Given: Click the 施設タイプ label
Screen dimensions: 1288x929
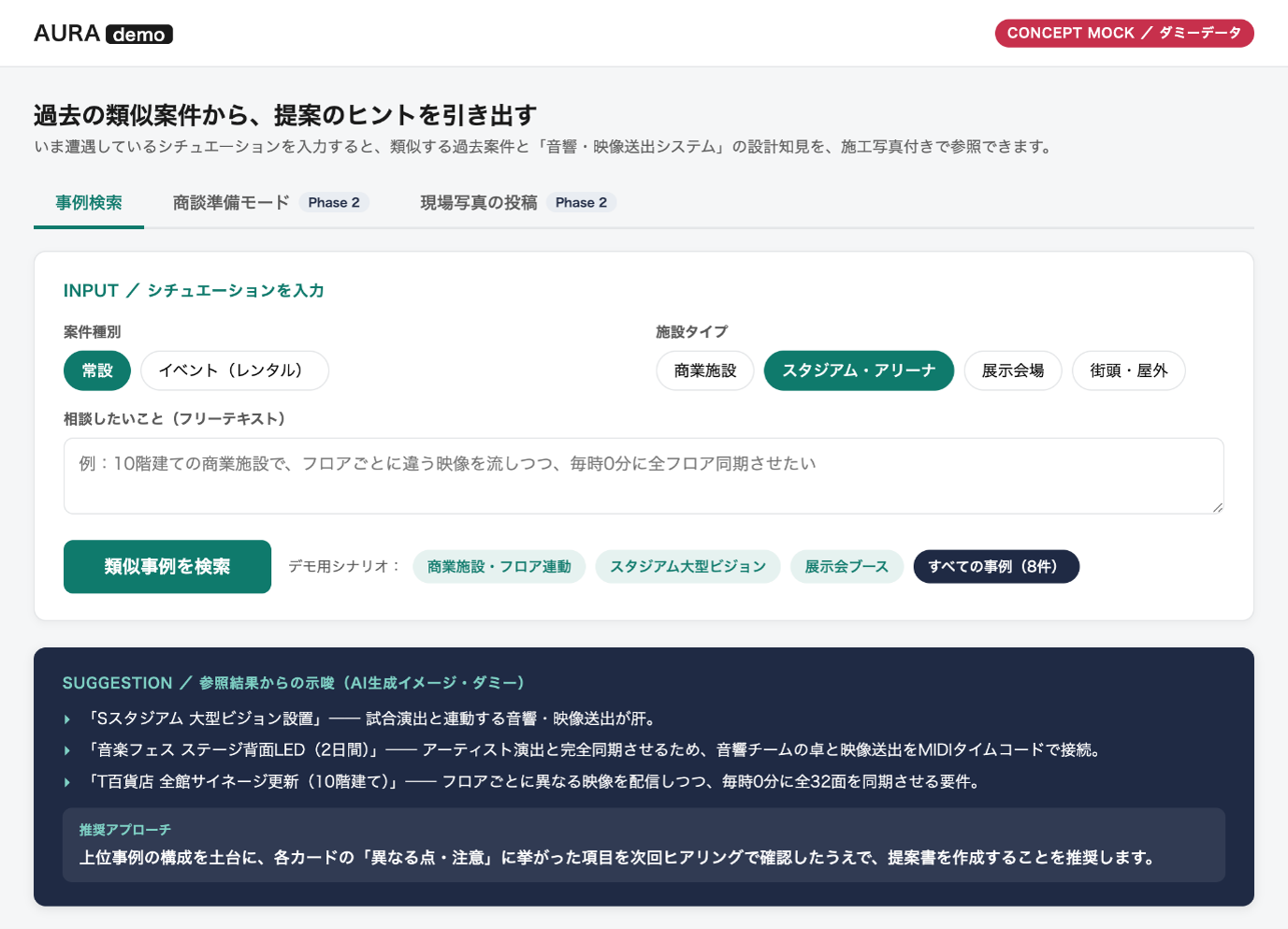Looking at the screenshot, I should (691, 332).
